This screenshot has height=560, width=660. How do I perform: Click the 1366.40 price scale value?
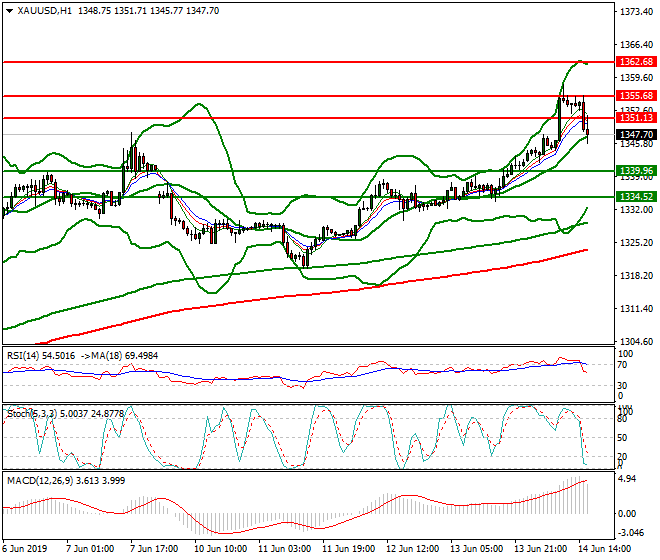coord(636,45)
